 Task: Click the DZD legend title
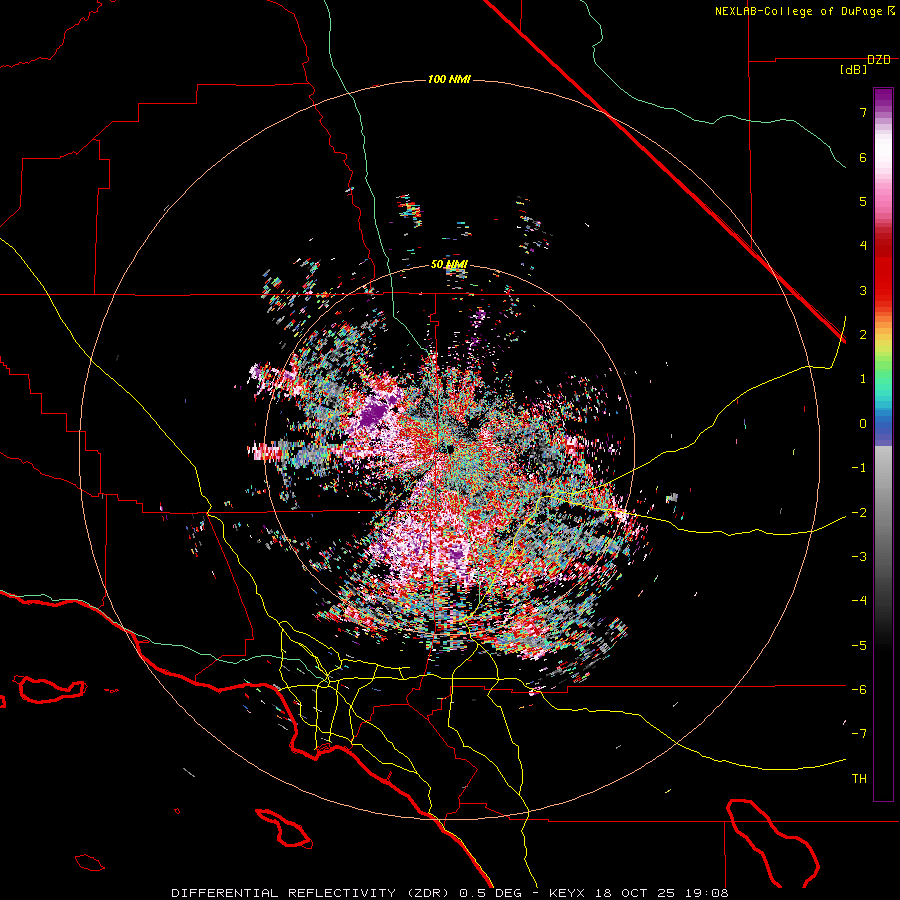click(x=879, y=60)
